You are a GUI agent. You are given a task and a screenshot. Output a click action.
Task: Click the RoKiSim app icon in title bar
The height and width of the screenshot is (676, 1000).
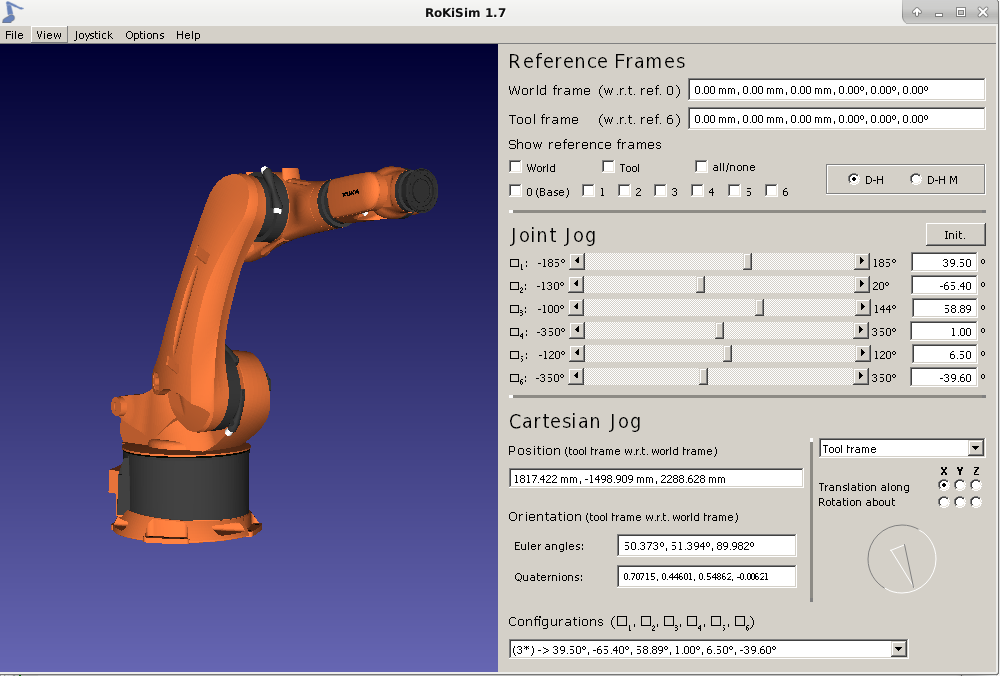tap(12, 11)
